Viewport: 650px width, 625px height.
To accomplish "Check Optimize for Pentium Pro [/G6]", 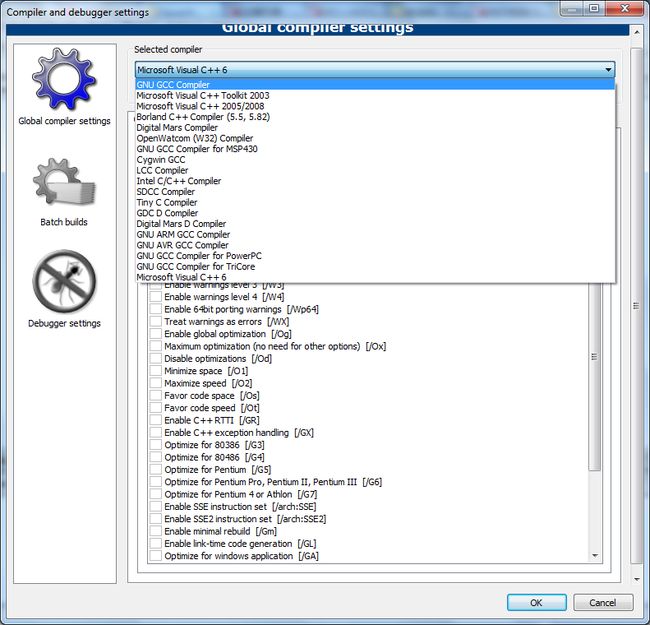I will pos(156,482).
